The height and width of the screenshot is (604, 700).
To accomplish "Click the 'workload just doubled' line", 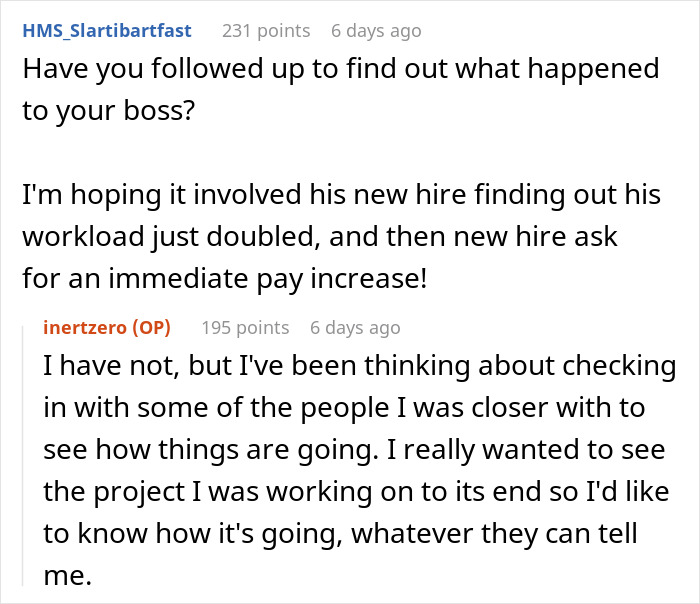I will [x=320, y=236].
